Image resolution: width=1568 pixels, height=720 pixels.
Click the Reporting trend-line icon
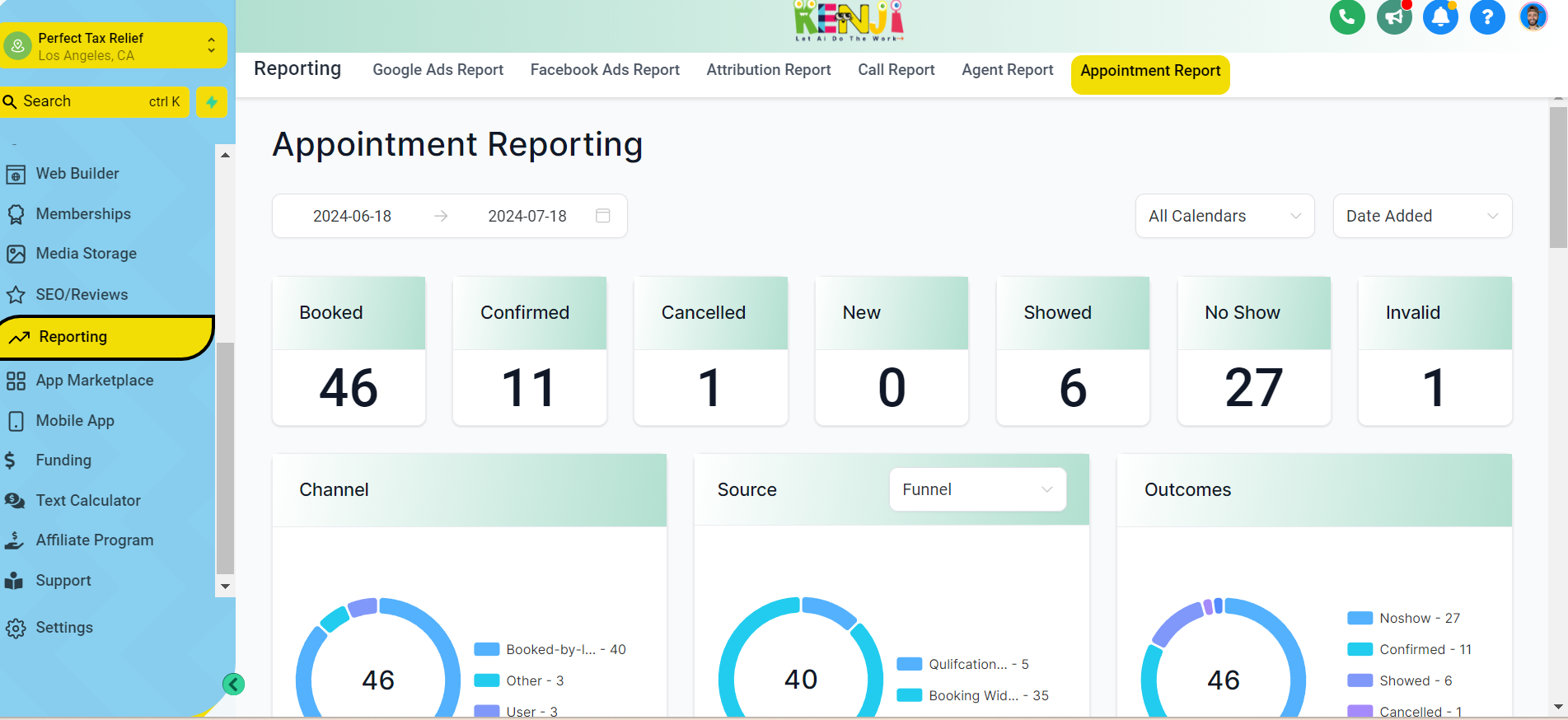coord(19,337)
